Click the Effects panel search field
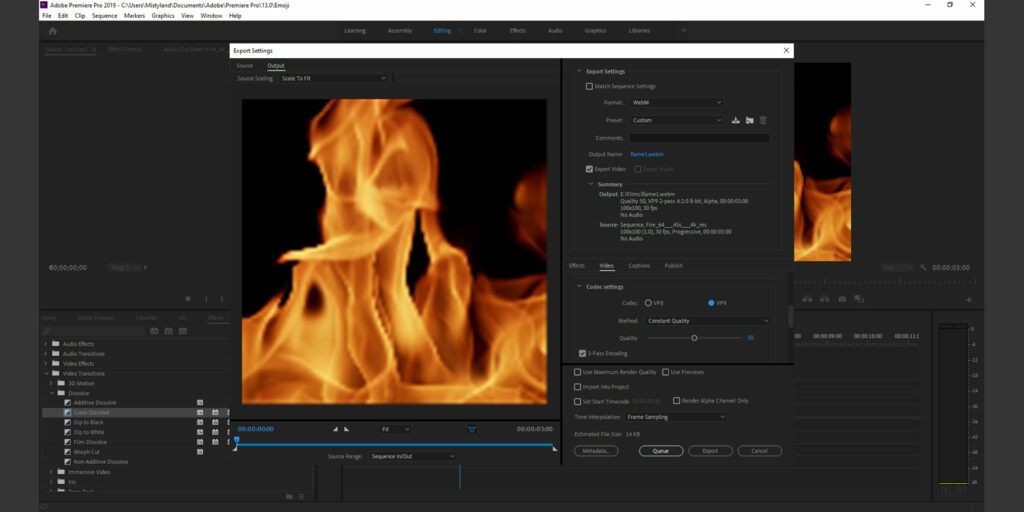This screenshot has height=512, width=1024. pyautogui.click(x=95, y=332)
